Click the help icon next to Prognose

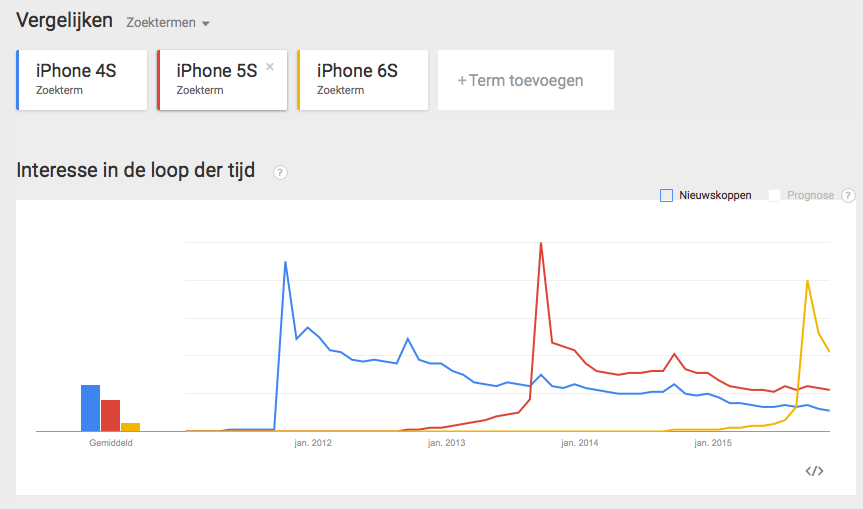848,195
